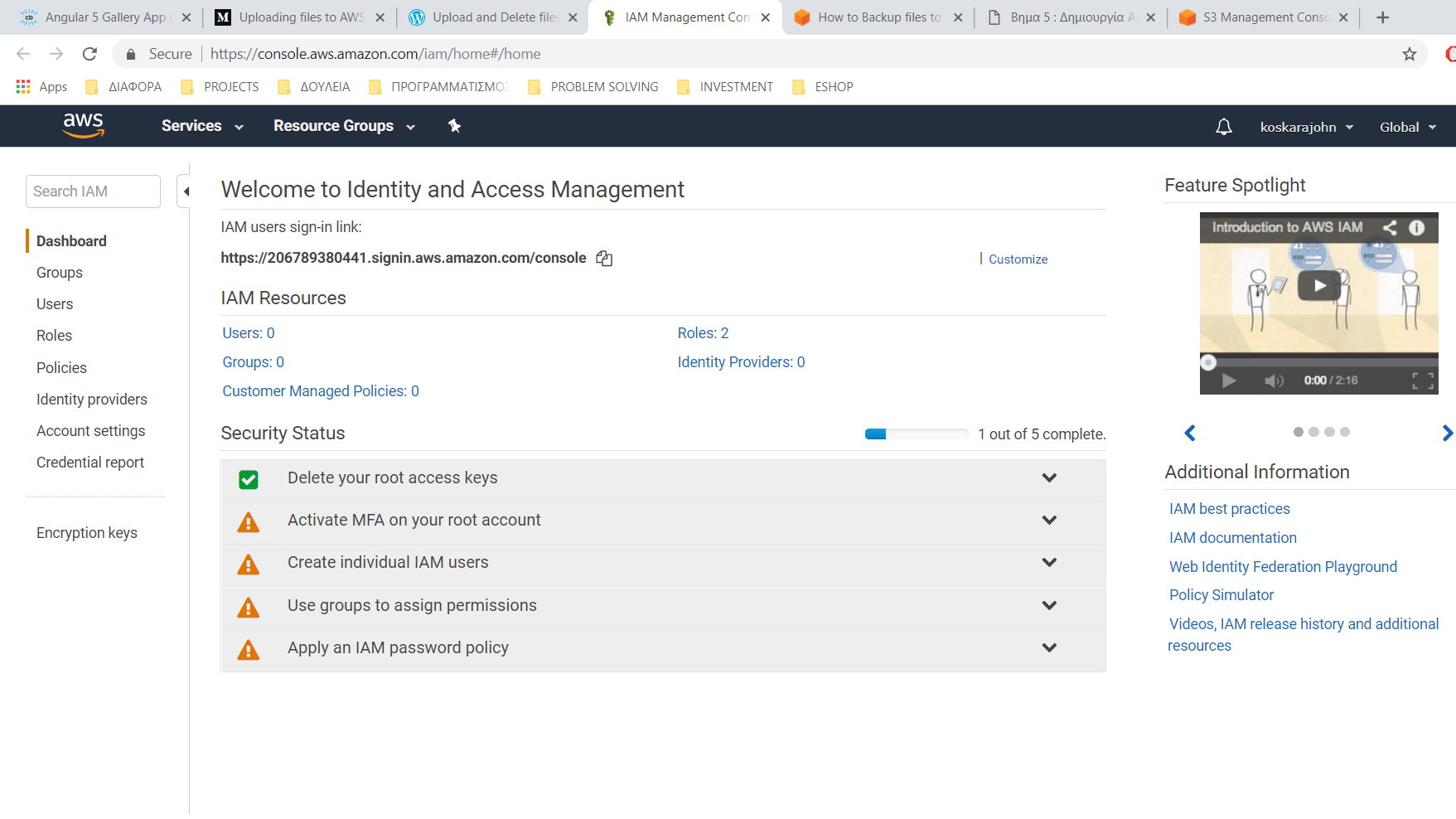This screenshot has width=1456, height=819.
Task: Open Roles in the sidebar
Action: (54, 336)
